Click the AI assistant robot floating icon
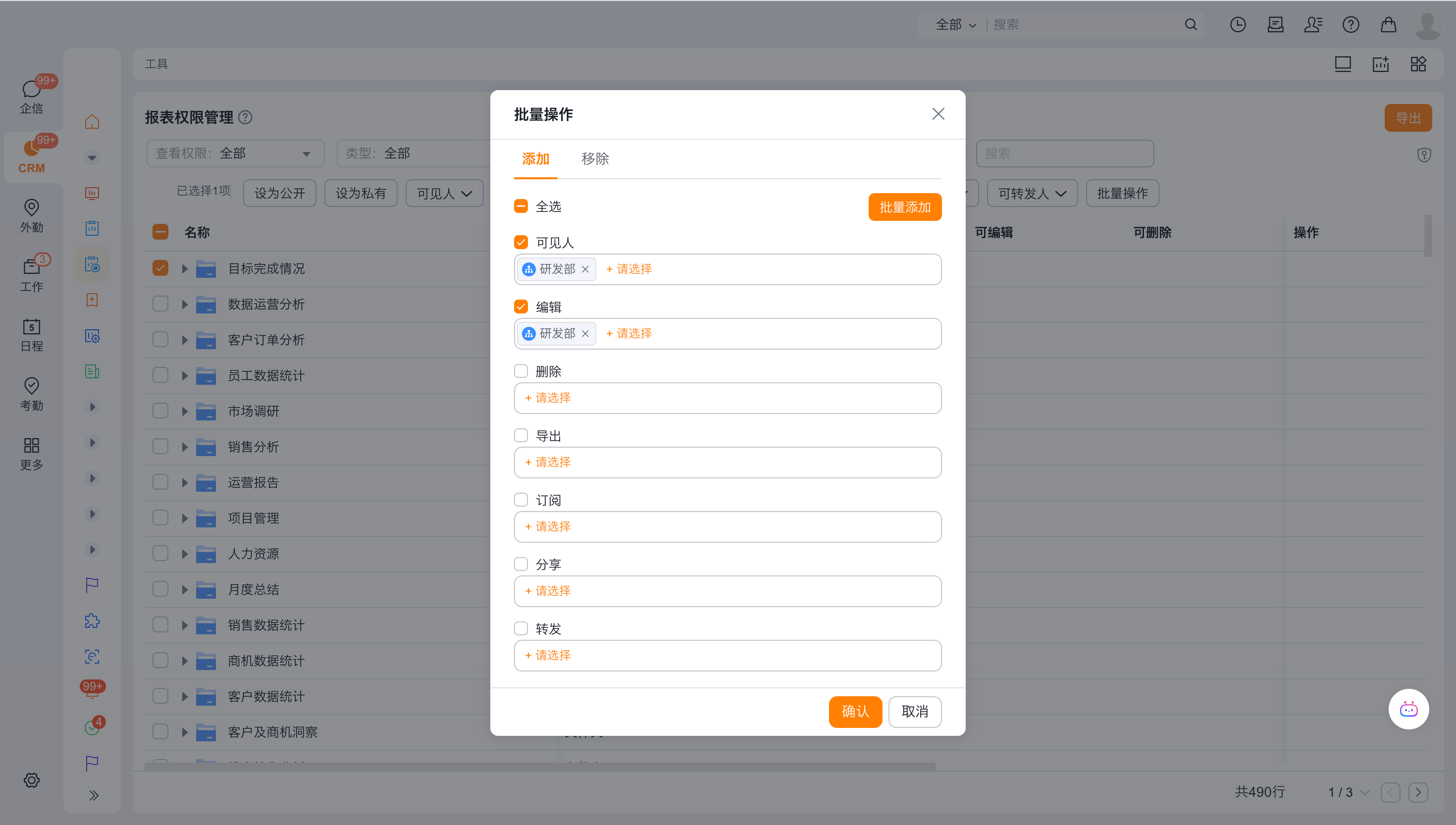 coord(1408,709)
